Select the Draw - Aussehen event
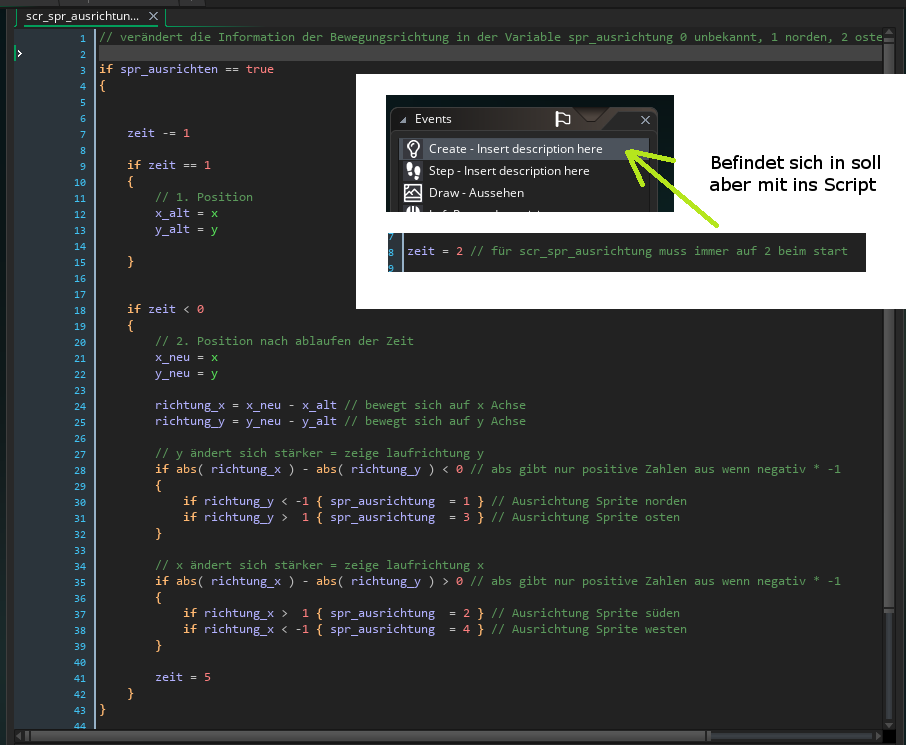906x745 pixels. [476, 193]
